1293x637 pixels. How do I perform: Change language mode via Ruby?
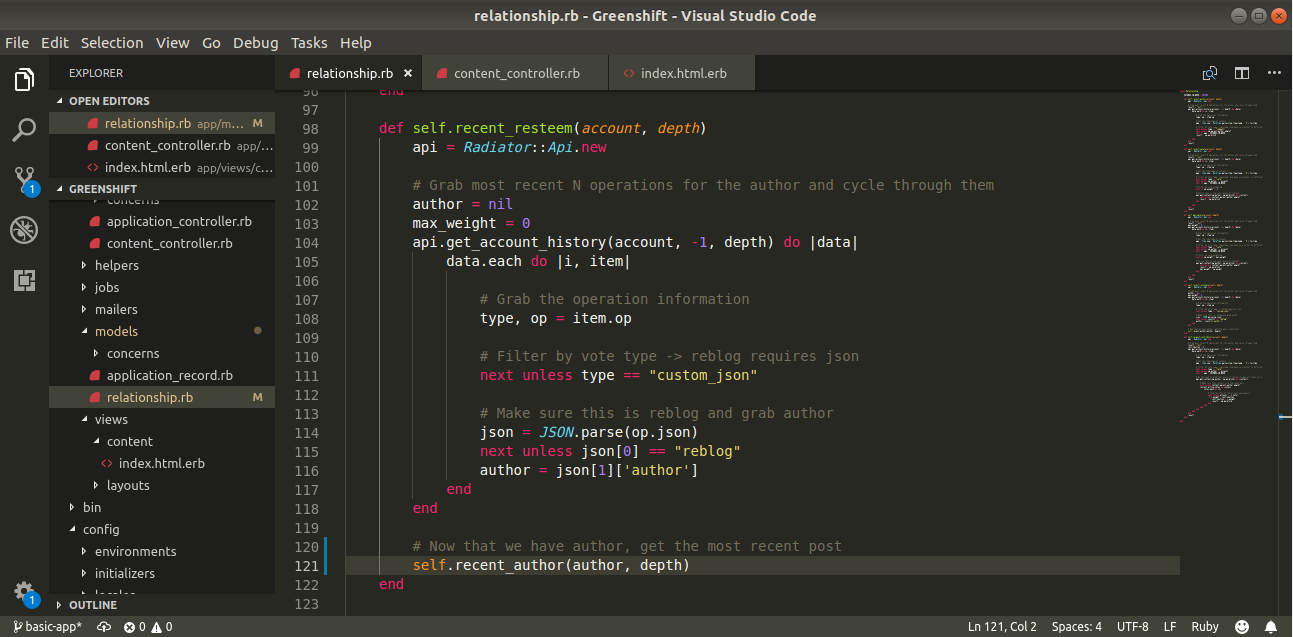[x=1205, y=626]
